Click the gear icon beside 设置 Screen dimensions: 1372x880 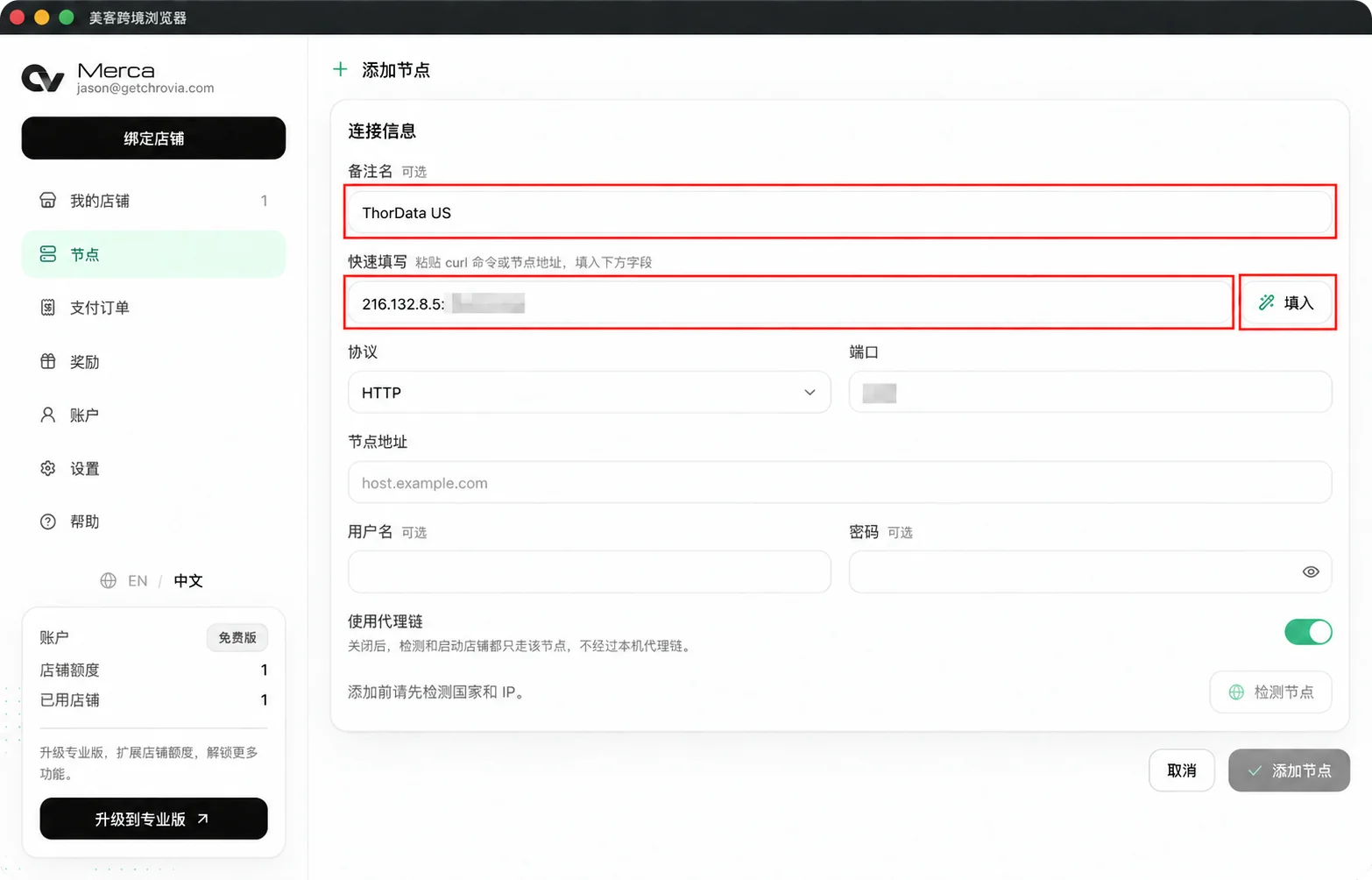point(48,468)
